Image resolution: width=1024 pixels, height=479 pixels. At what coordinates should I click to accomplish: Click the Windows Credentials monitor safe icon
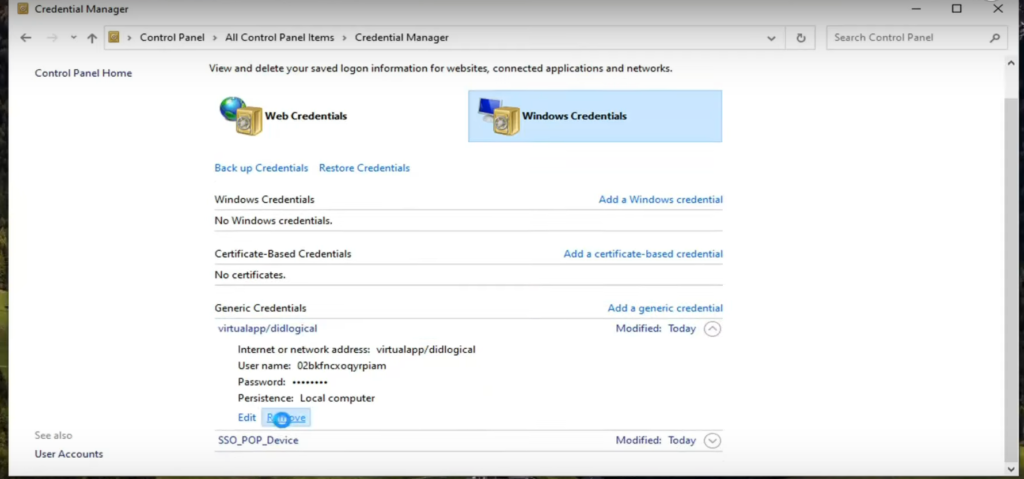coord(498,116)
